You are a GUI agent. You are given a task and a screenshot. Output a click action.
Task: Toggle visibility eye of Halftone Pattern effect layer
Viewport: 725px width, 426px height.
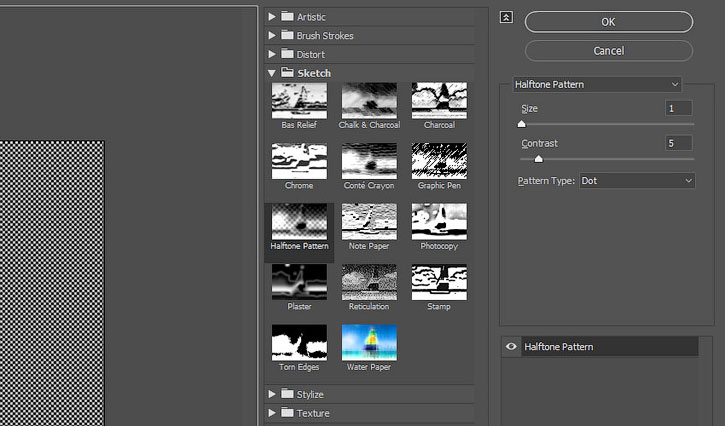(511, 346)
